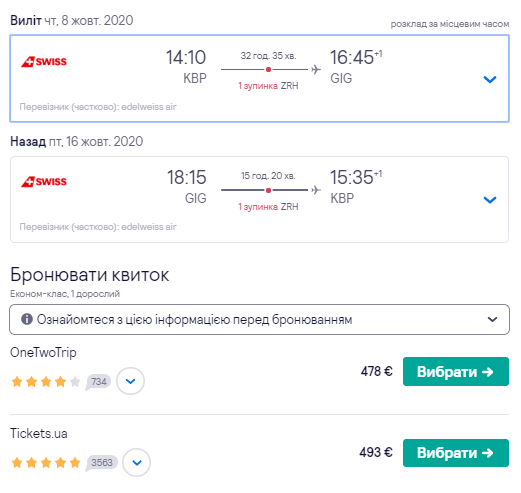Click Tickets.ua five-star rating
This screenshot has width=521, height=493.
[46, 463]
